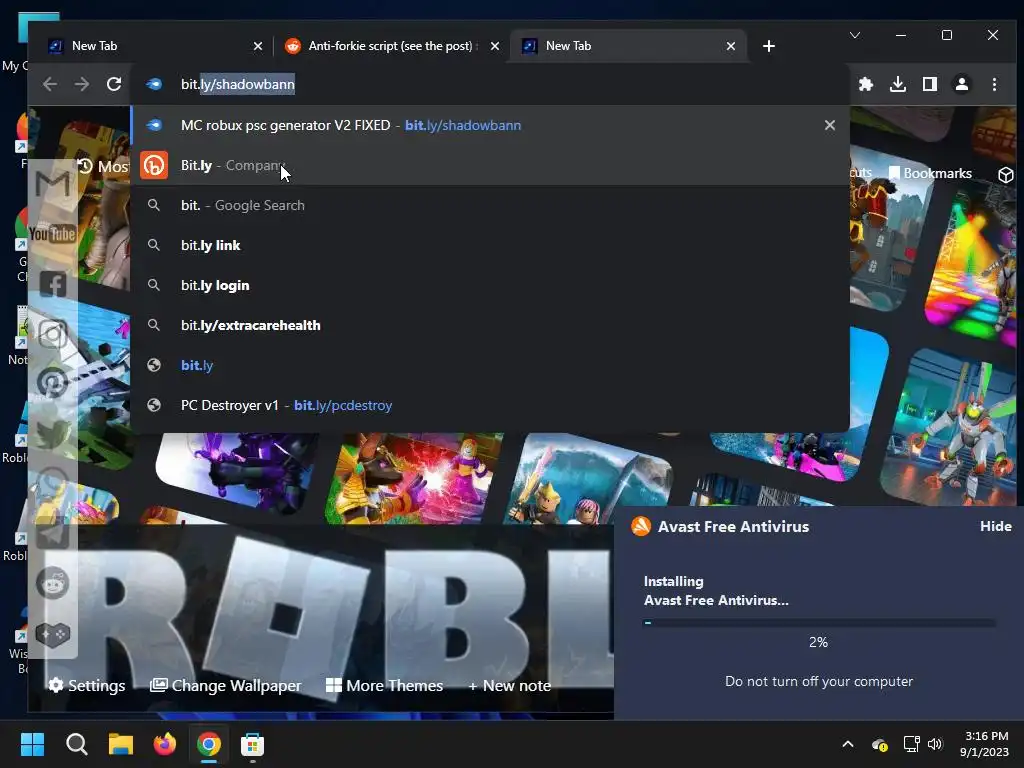Image resolution: width=1024 pixels, height=768 pixels.
Task: Open Pinterest from the sidebar
Action: 53,383
